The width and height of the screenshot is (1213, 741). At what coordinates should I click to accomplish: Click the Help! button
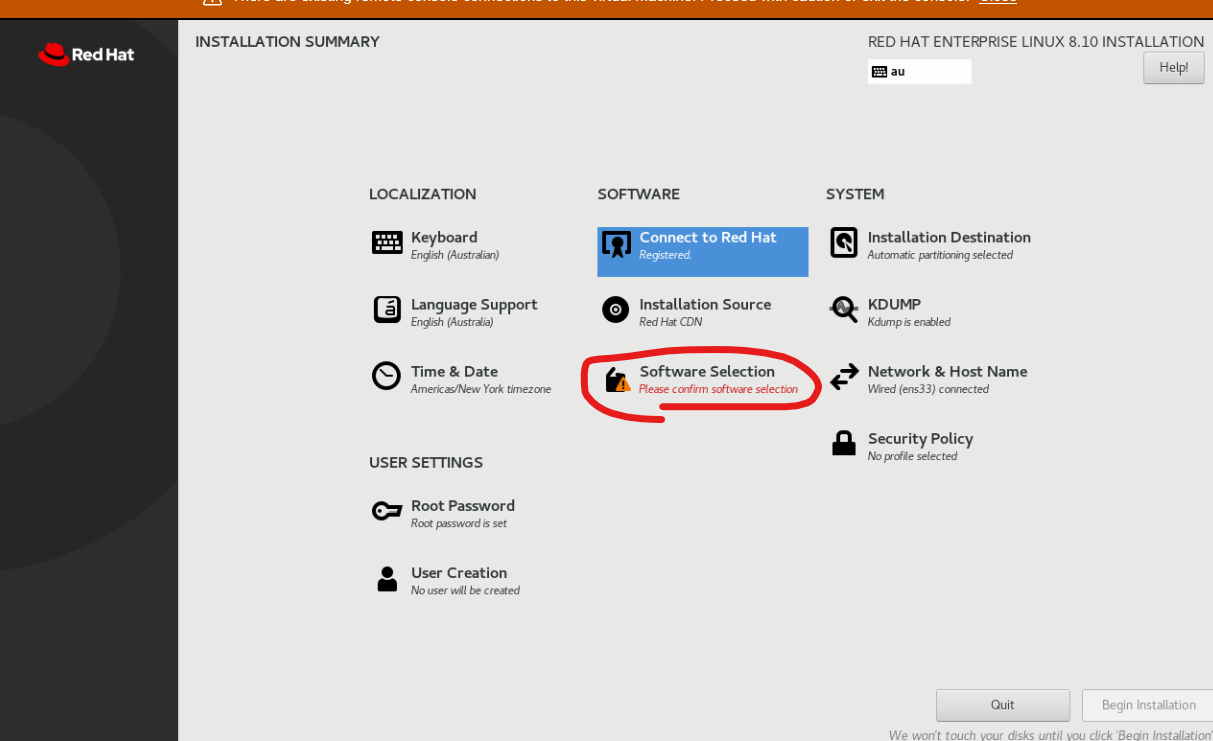(1174, 68)
